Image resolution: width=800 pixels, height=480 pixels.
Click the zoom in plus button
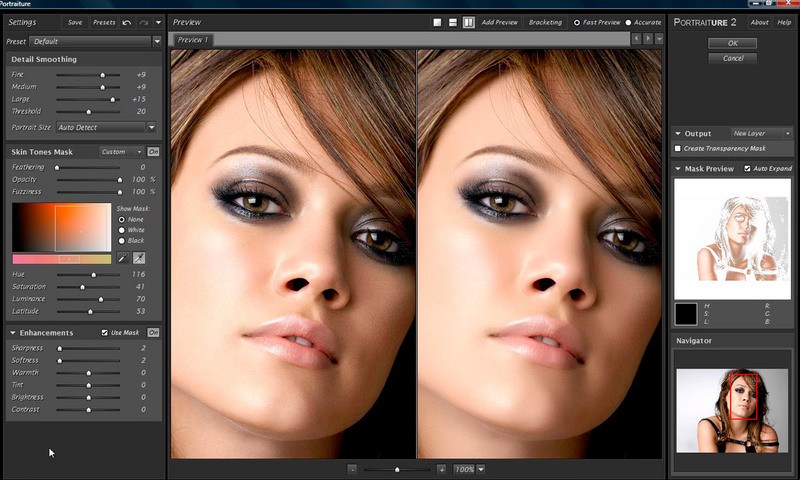point(441,469)
